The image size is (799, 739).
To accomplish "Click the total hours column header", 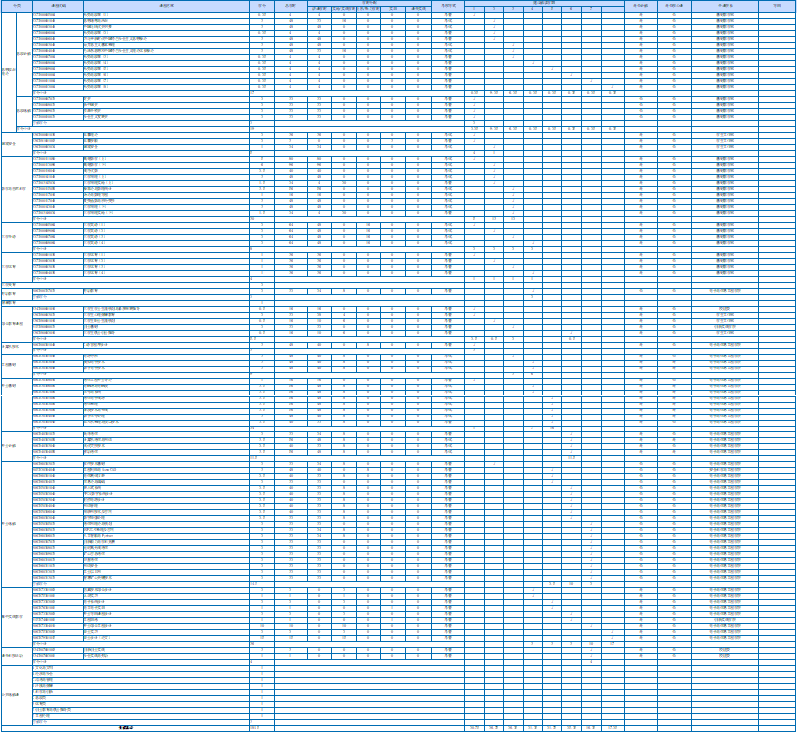I will pos(290,6).
